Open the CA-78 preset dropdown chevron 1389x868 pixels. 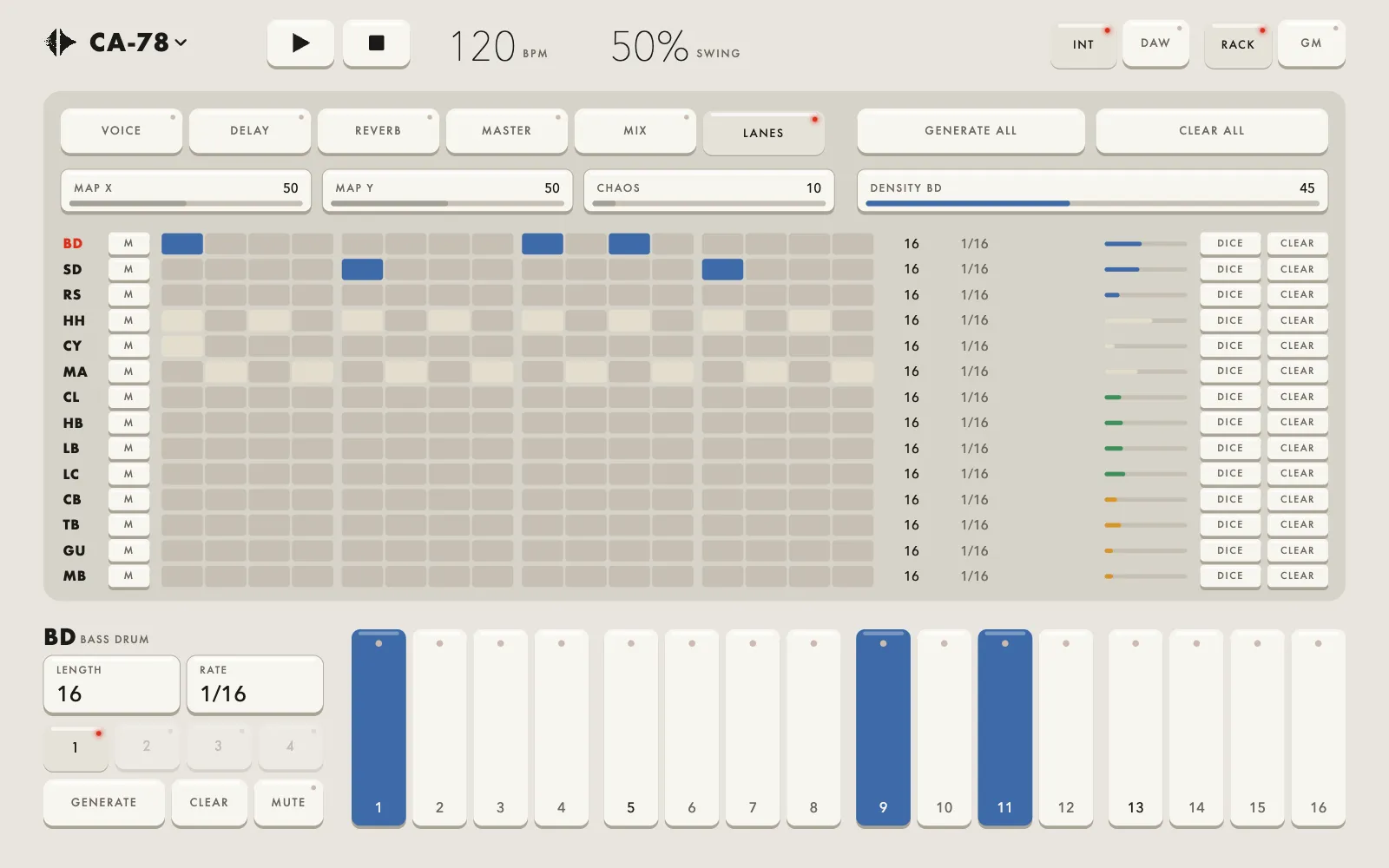tap(181, 43)
